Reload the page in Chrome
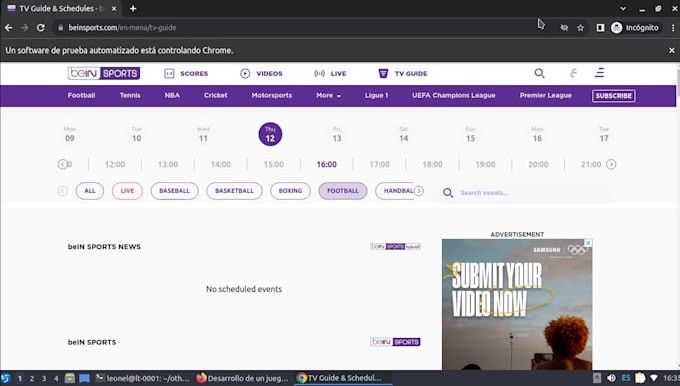Image resolution: width=680 pixels, height=386 pixels. tap(41, 28)
